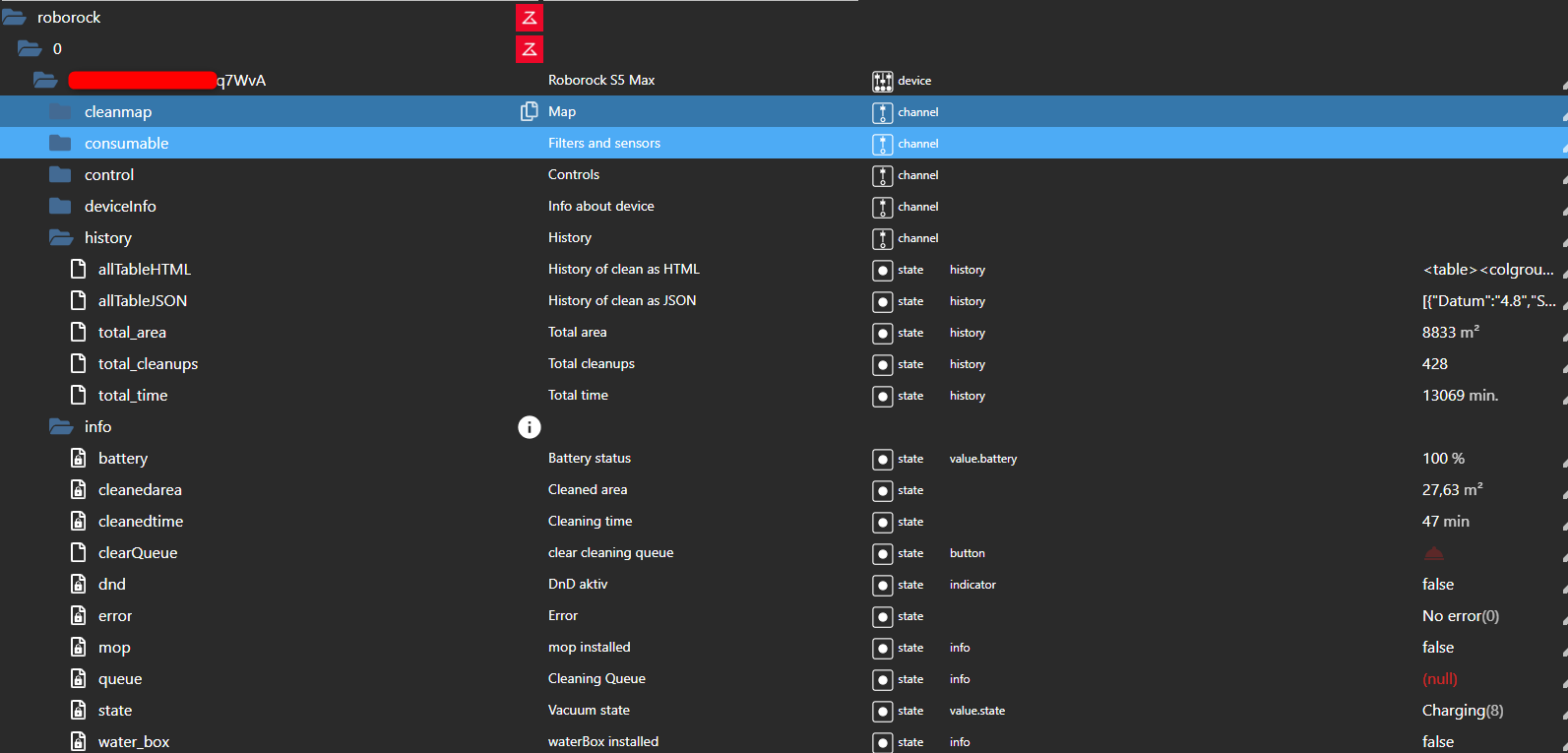This screenshot has width=1568, height=753.
Task: Click the state icon in the History of clean as HTML row
Action: tap(883, 270)
